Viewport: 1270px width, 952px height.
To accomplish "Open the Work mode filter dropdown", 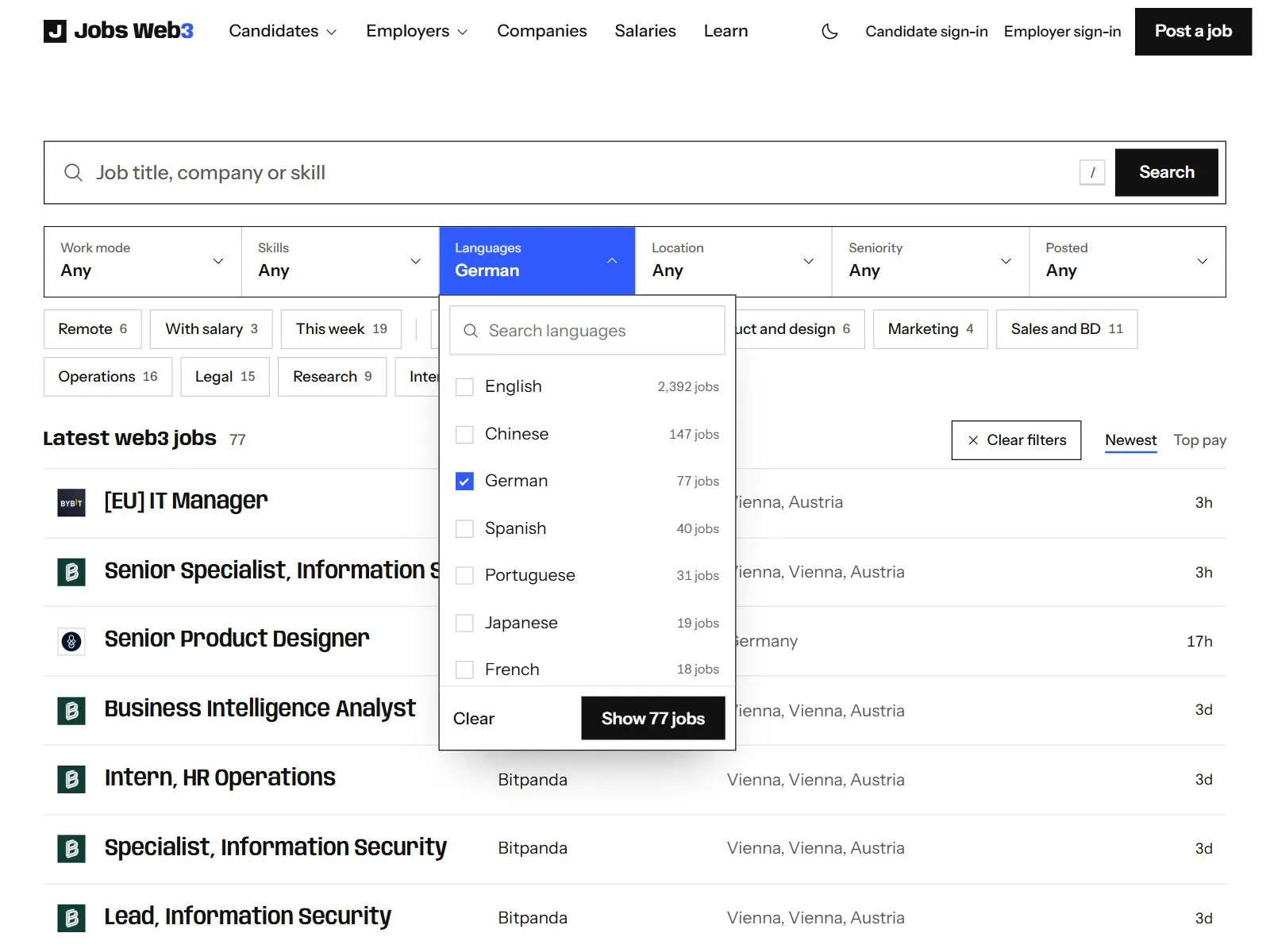I will click(143, 261).
